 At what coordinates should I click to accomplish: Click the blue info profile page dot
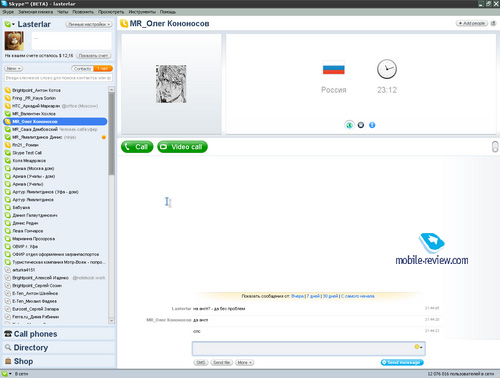372,125
